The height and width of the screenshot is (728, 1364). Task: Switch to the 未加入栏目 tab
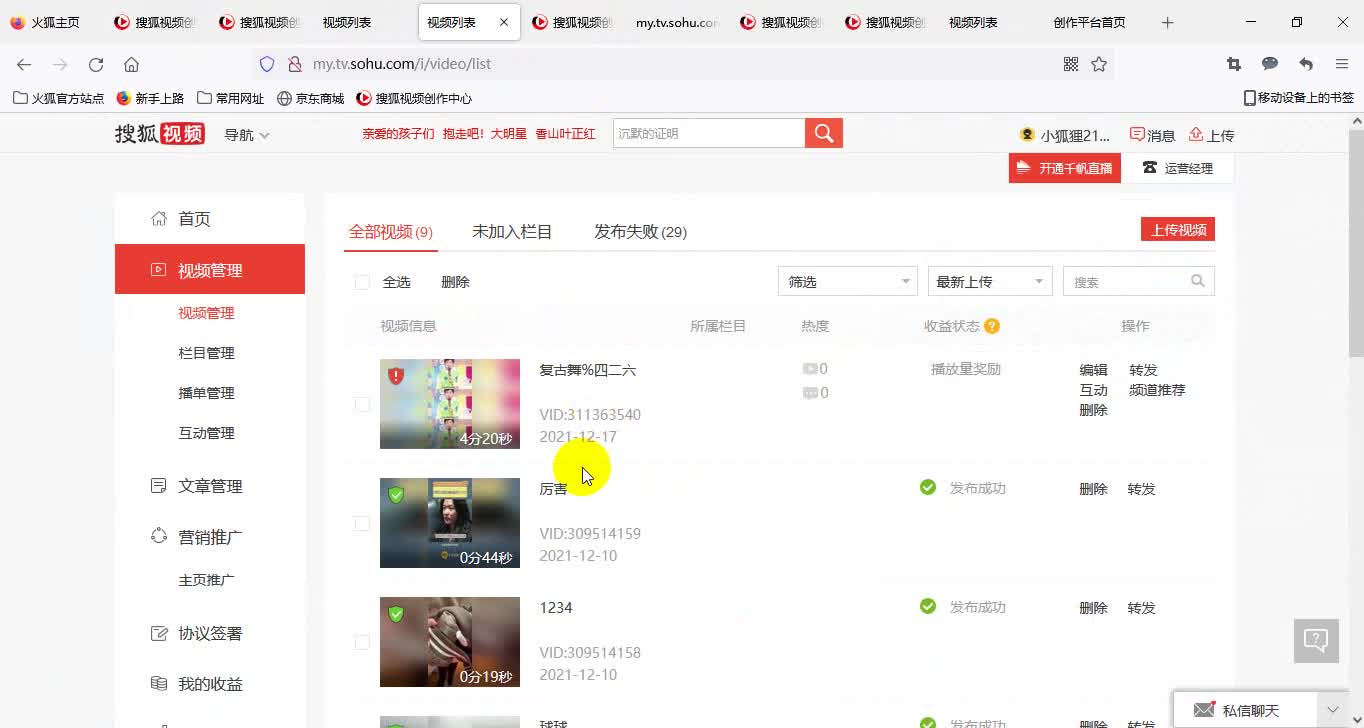[512, 232]
